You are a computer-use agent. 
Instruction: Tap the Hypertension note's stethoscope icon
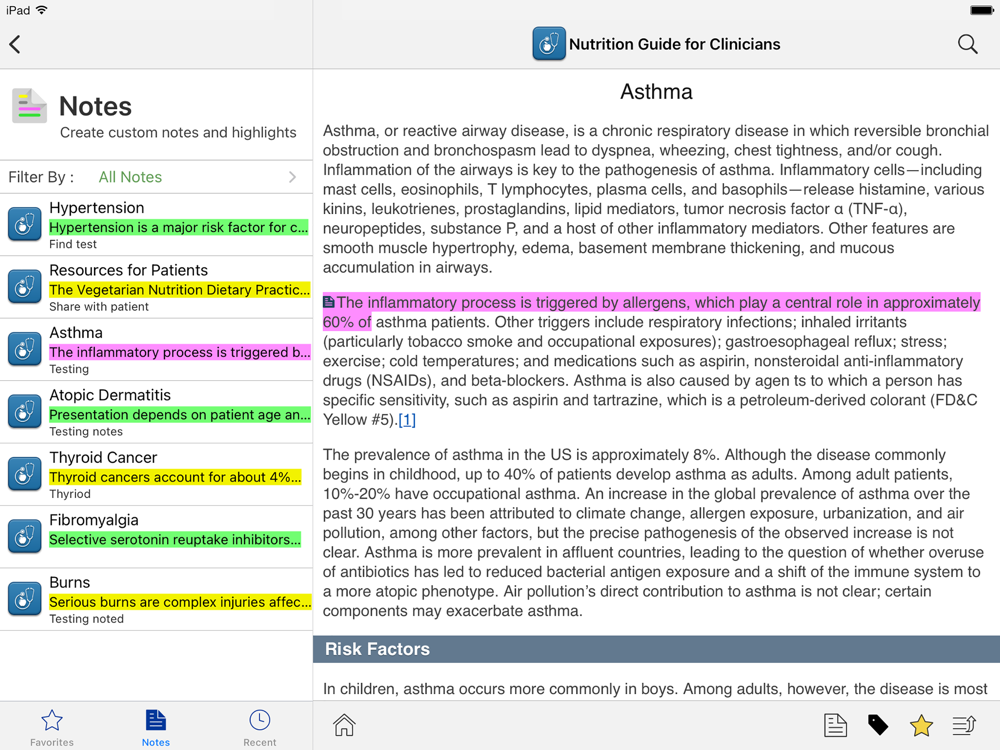pyautogui.click(x=24, y=224)
